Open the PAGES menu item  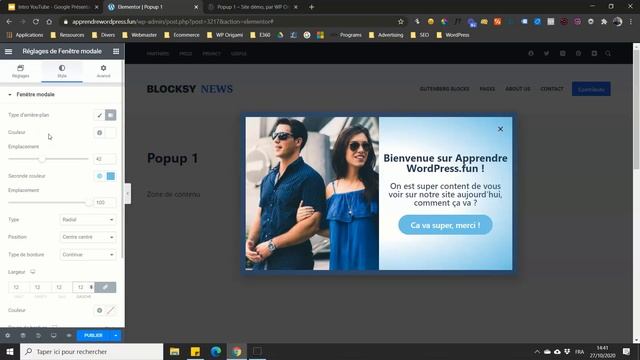(487, 89)
